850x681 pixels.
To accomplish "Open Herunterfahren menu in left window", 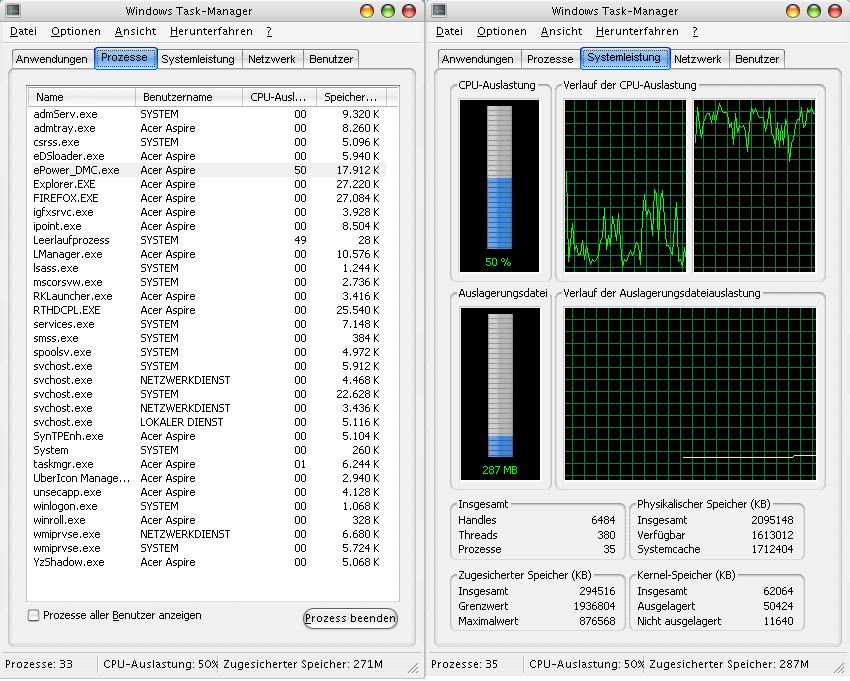I will pos(211,31).
